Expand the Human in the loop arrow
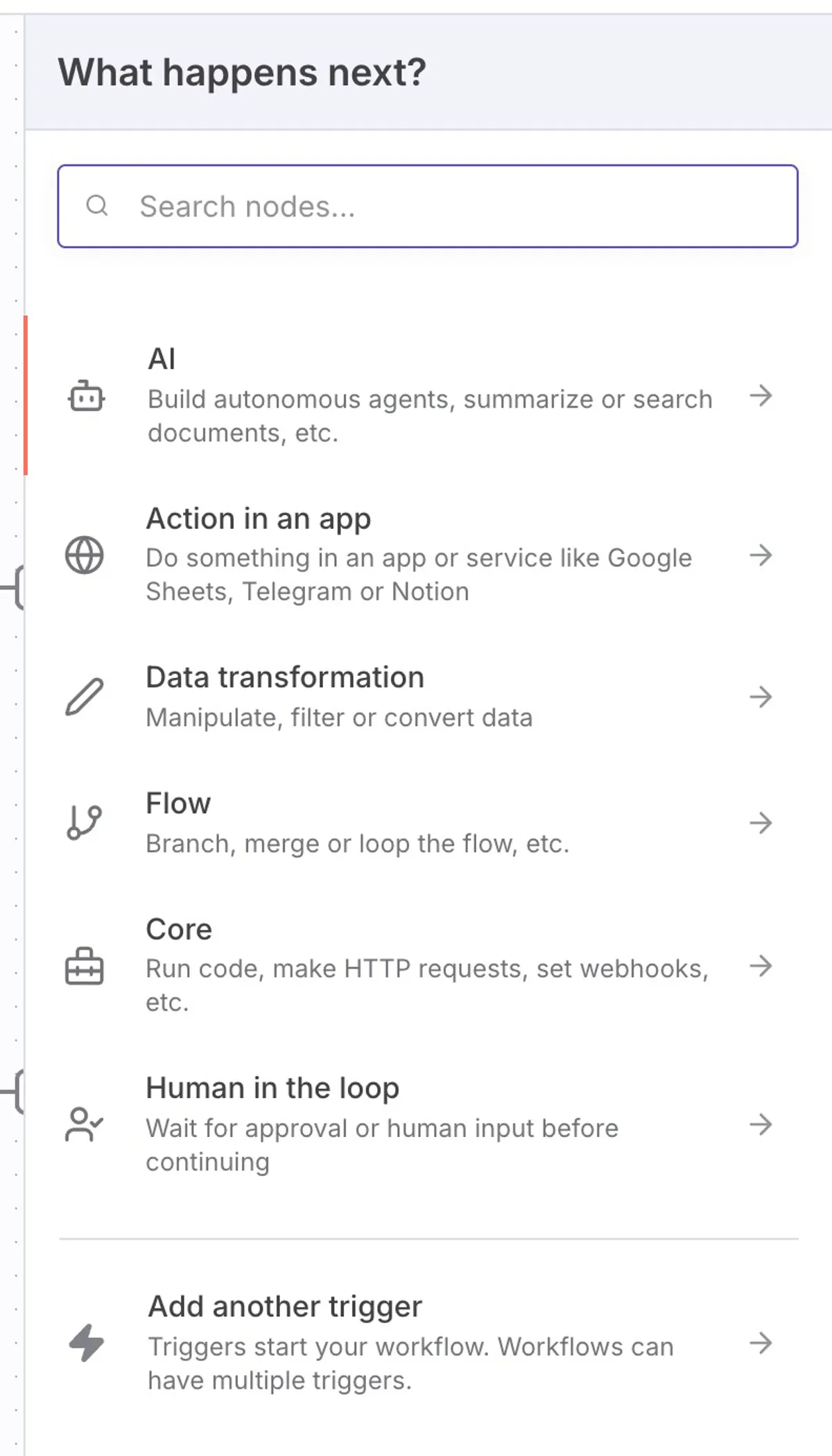The height and width of the screenshot is (1456, 832). pos(761,1125)
